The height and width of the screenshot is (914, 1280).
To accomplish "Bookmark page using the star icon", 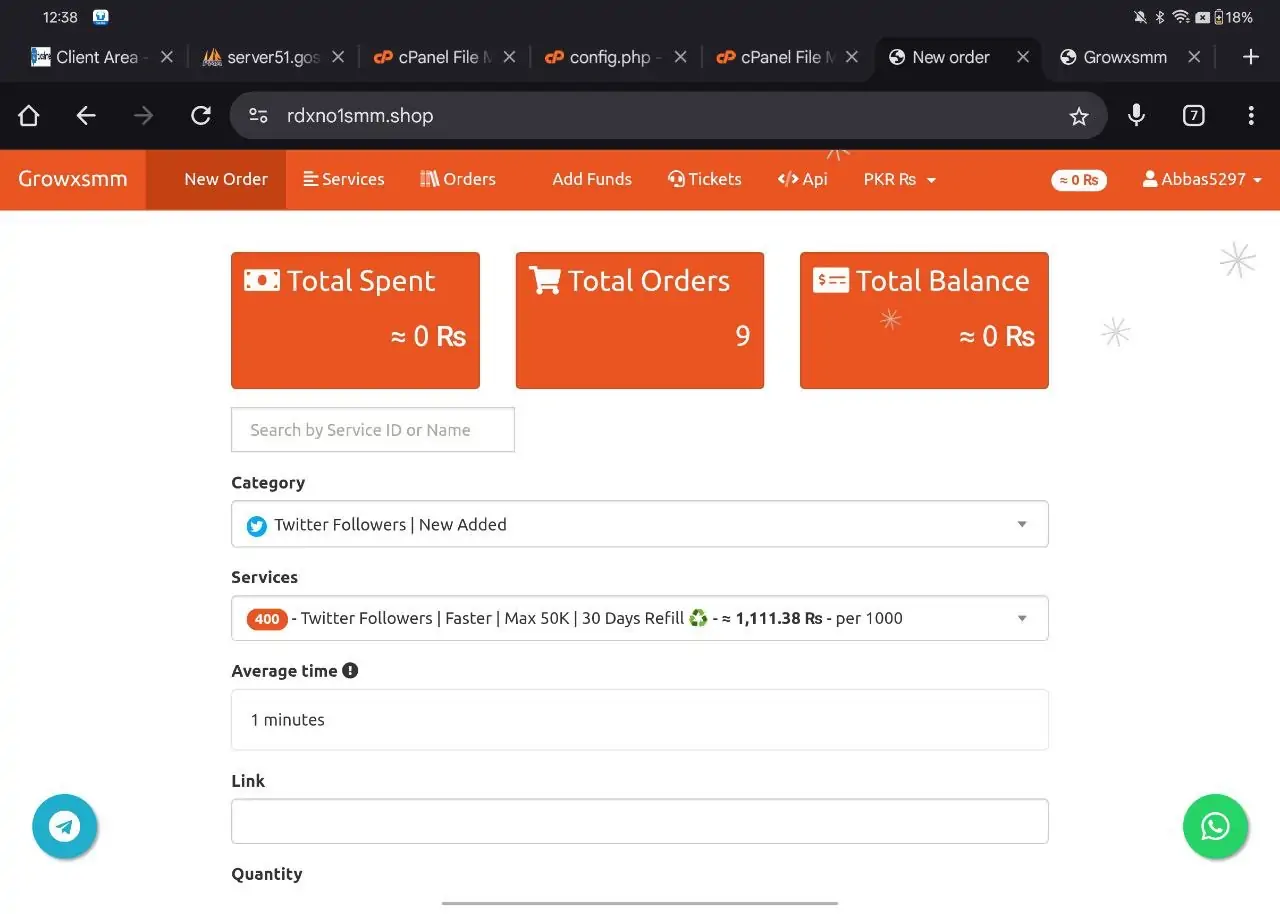I will tap(1078, 117).
